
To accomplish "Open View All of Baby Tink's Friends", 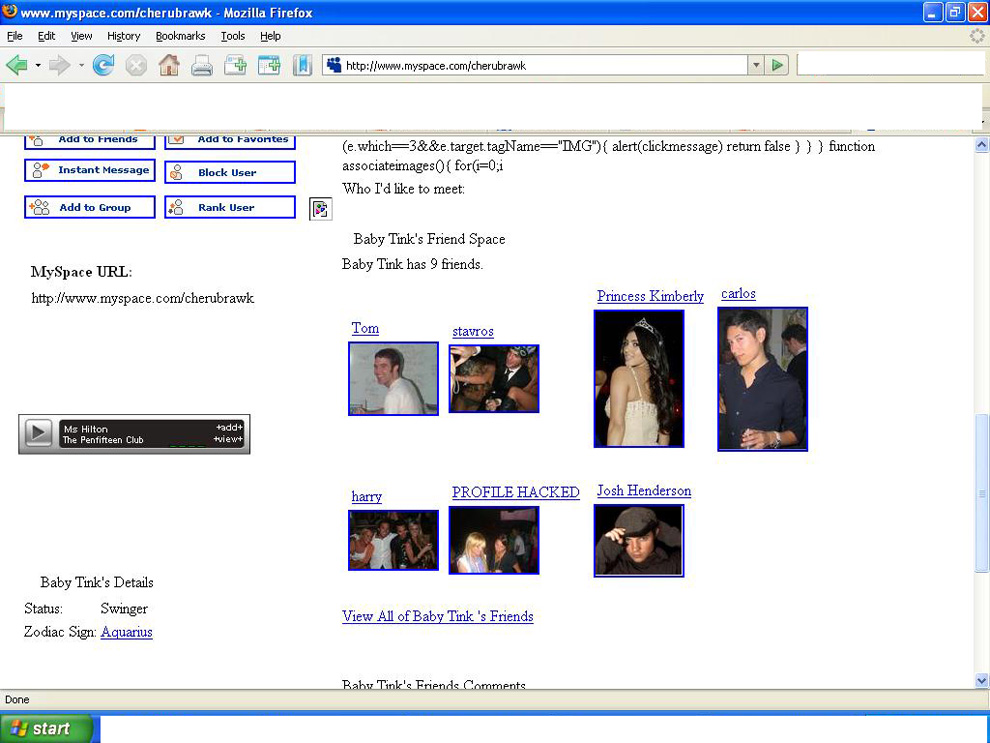I will [438, 616].
